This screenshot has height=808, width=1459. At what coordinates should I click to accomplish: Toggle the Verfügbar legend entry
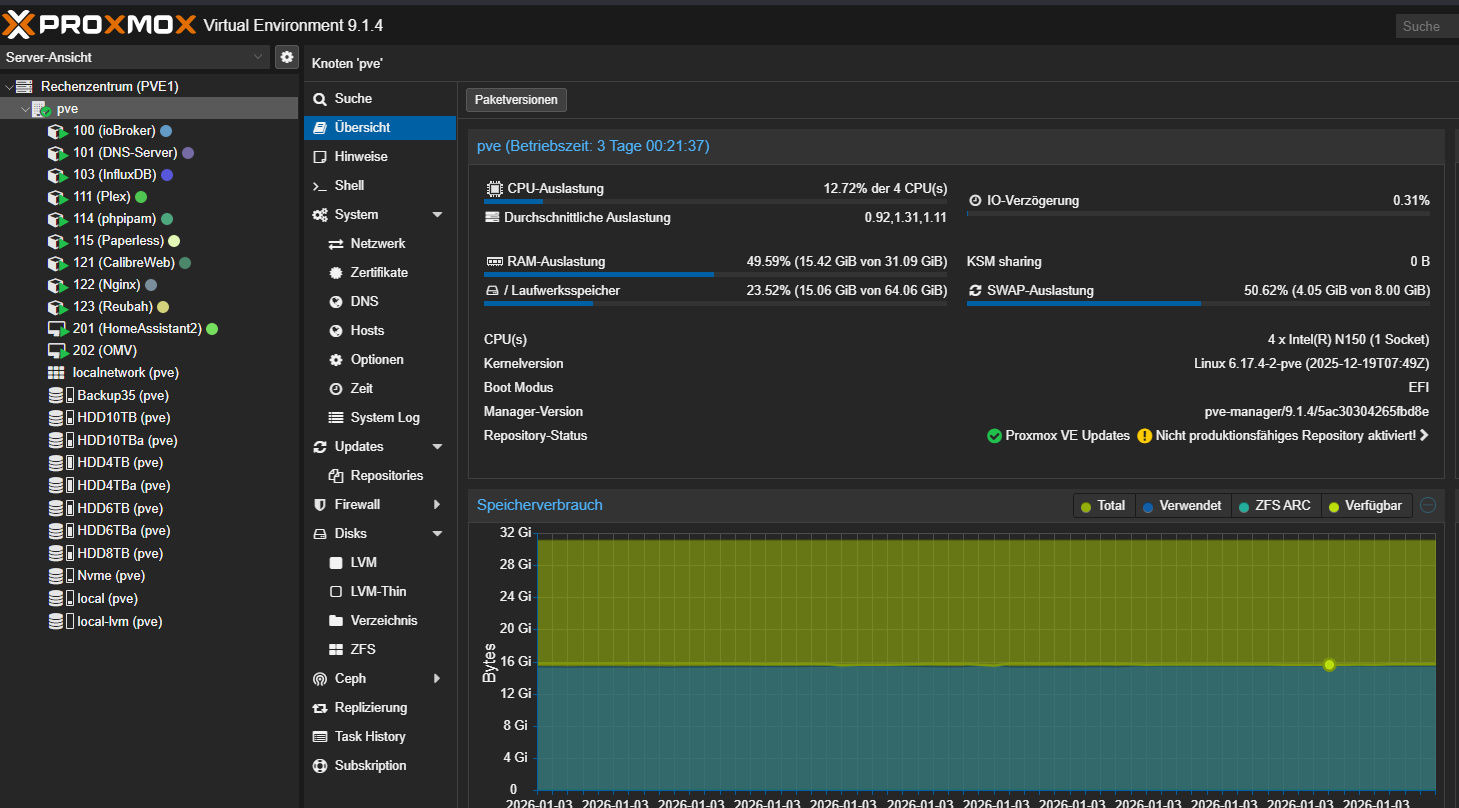1369,506
